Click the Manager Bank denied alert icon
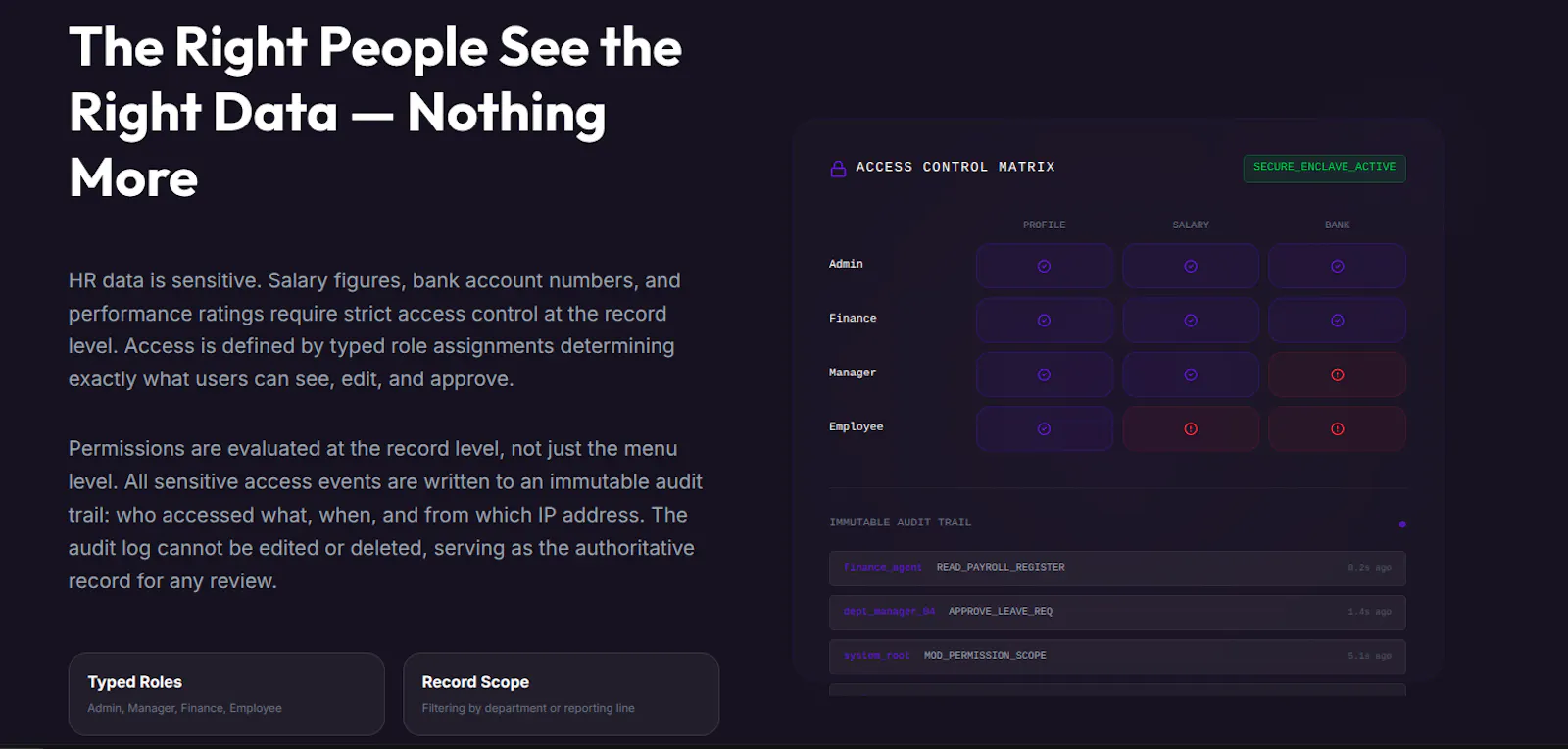Screen dimensions: 1568x749 point(1338,374)
